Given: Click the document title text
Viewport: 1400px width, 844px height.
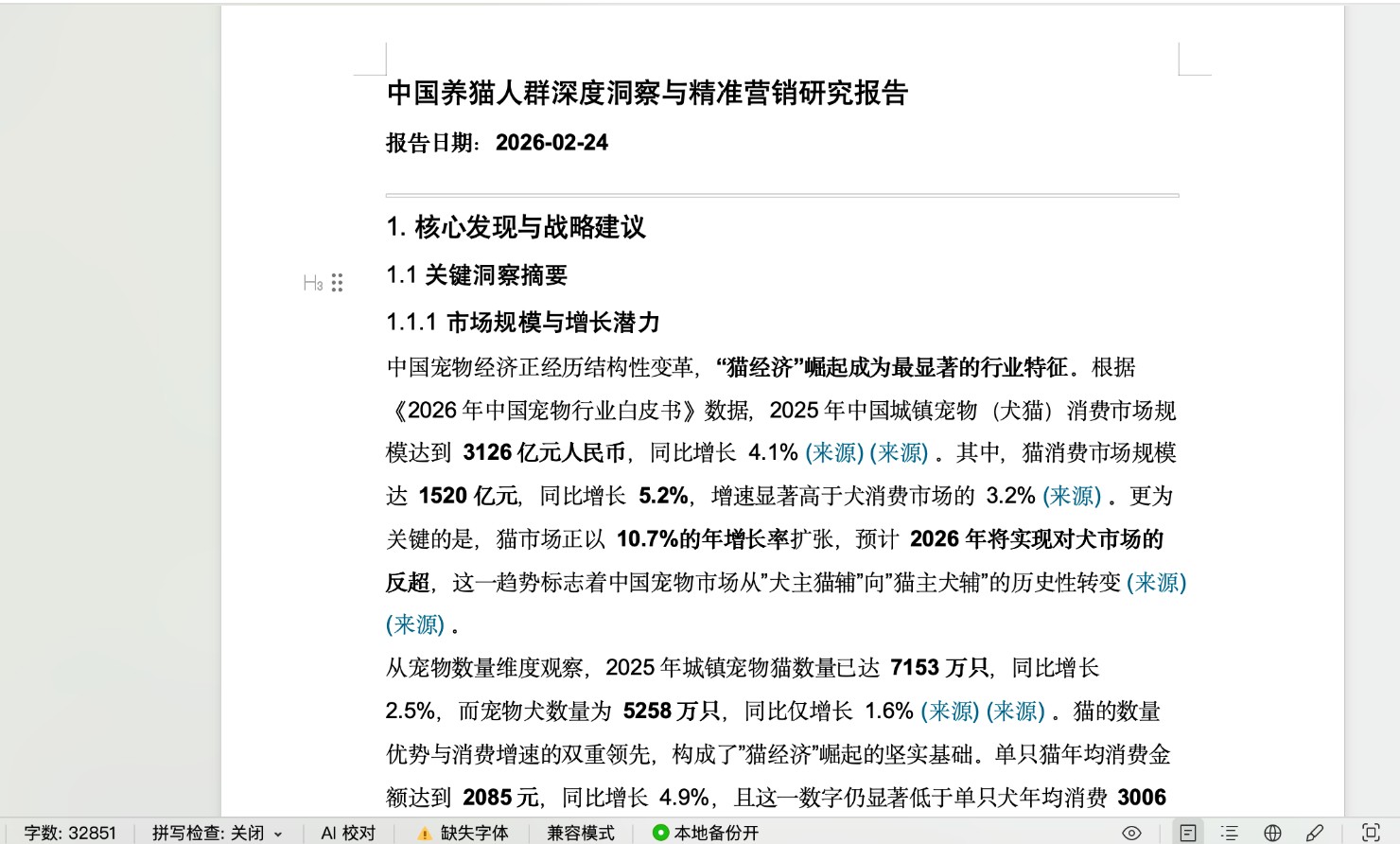Looking at the screenshot, I should click(x=648, y=93).
